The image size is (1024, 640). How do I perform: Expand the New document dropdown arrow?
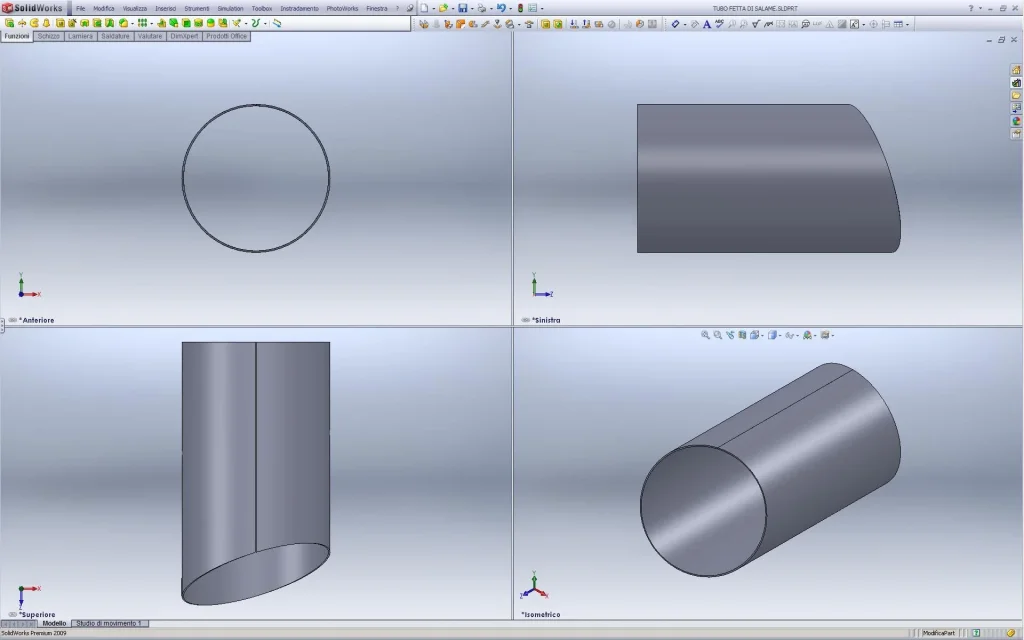coord(433,8)
